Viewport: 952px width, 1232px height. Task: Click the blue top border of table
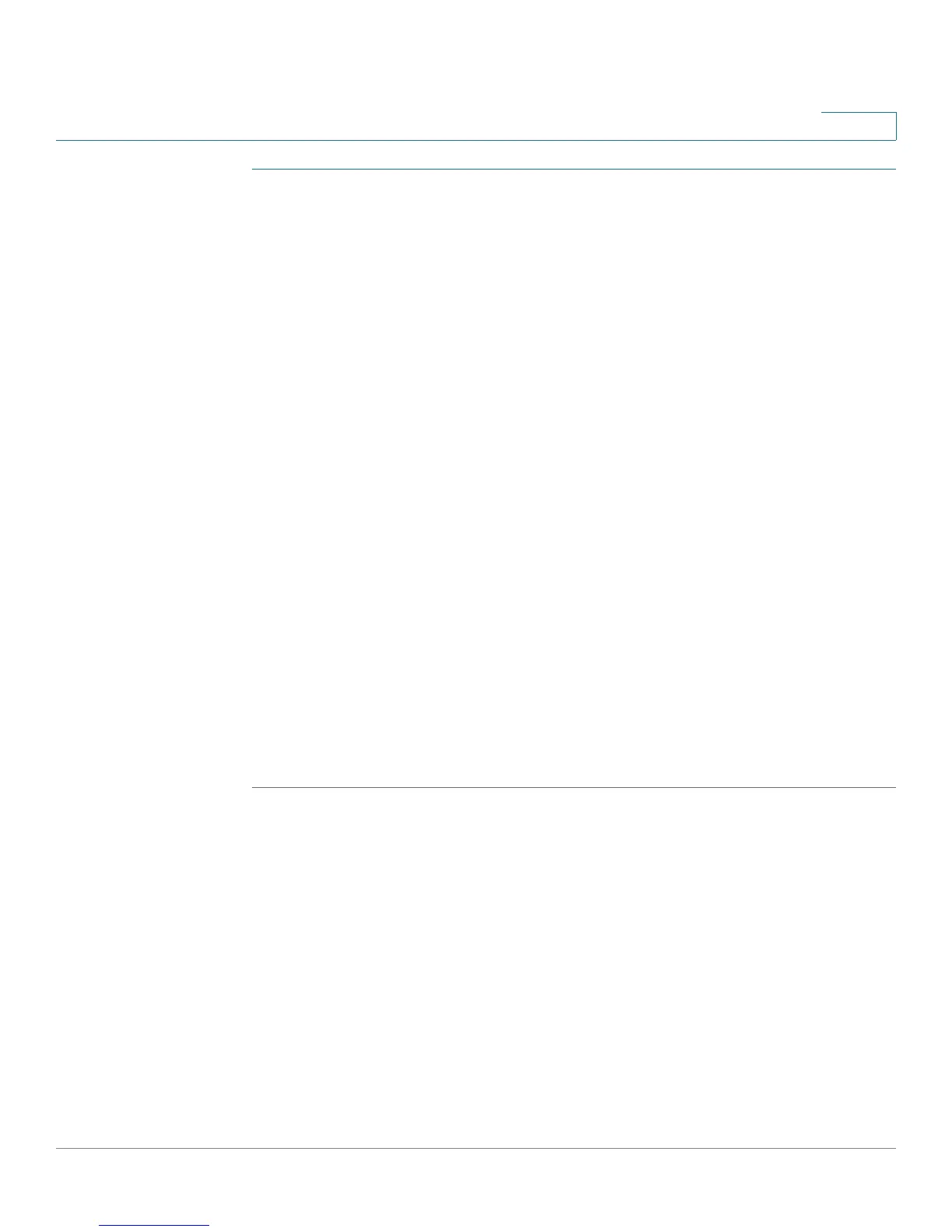click(573, 169)
